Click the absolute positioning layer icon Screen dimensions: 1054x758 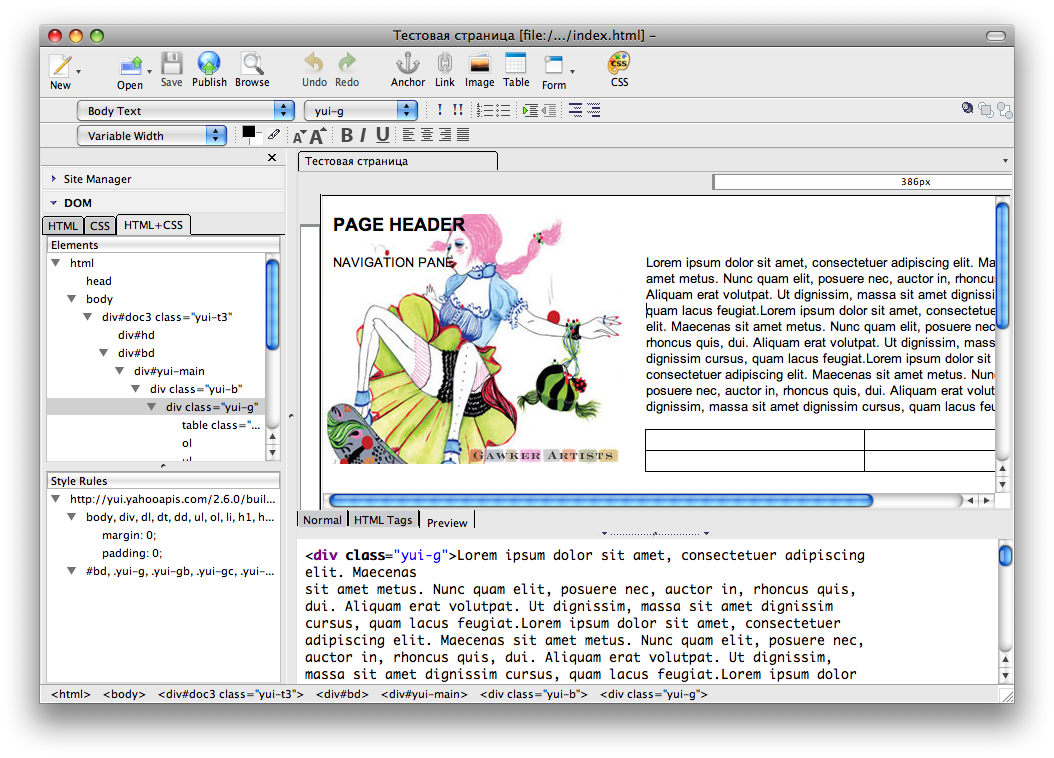point(967,108)
